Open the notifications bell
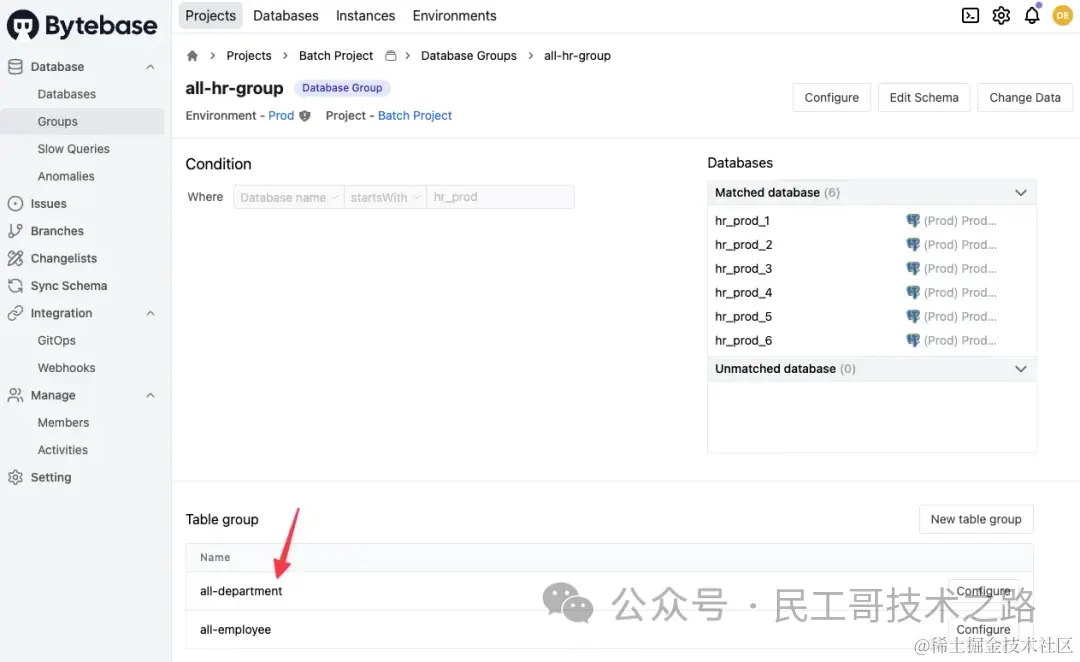 pyautogui.click(x=1032, y=15)
